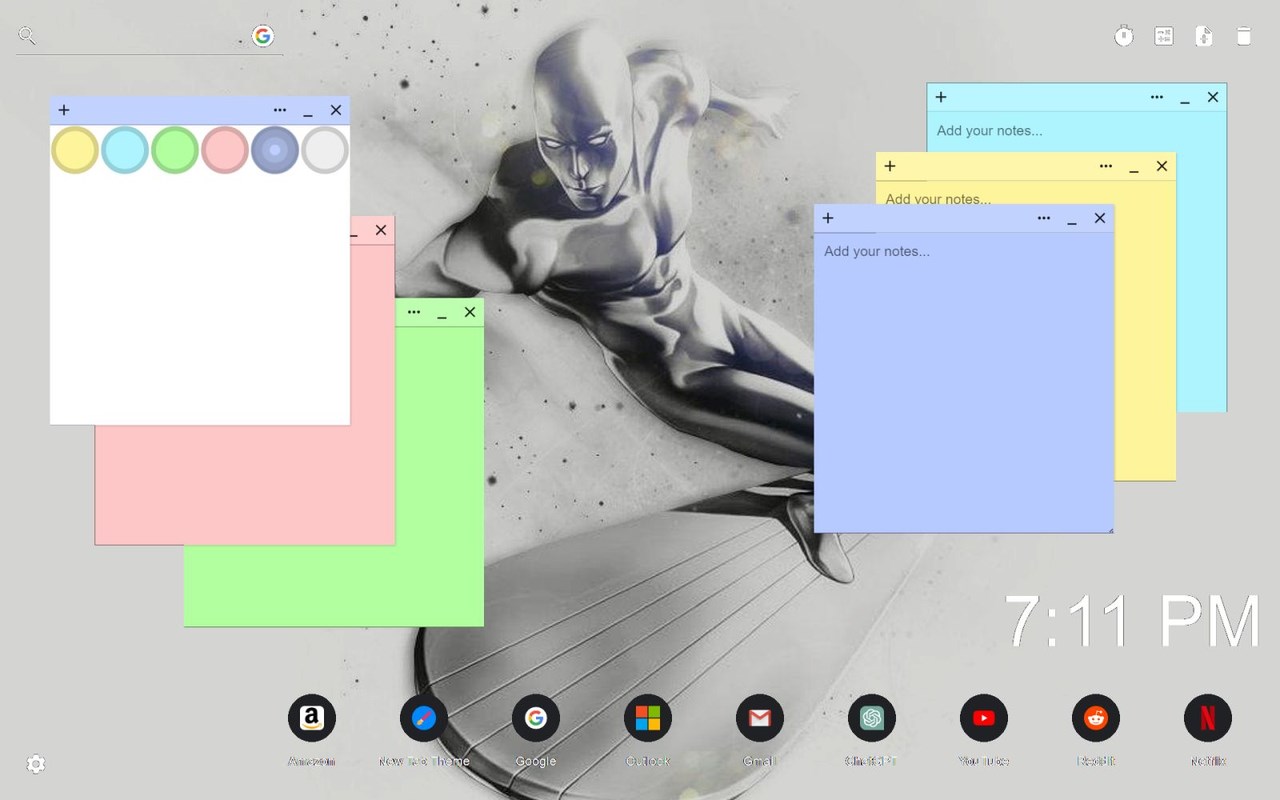Close the yellow note
1280x800 pixels.
[x=1162, y=166]
